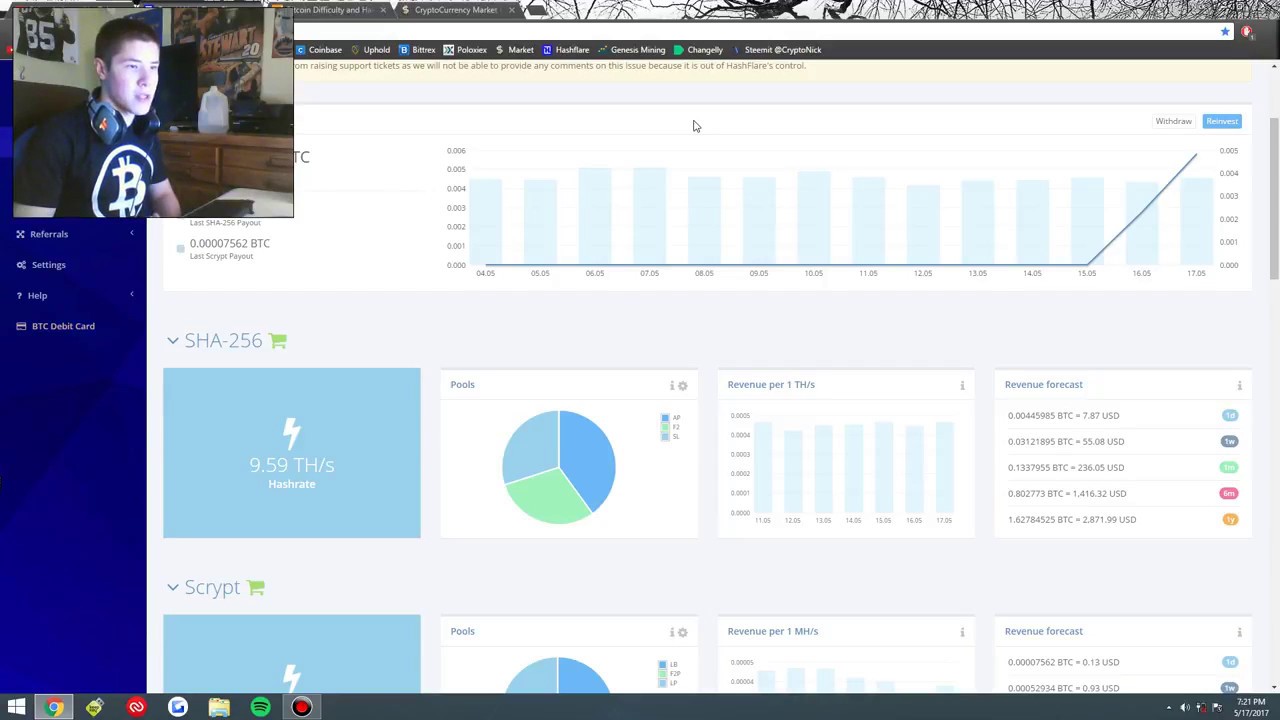Click info icon on Scrypt Revenue forecast
Screen dimensions: 1280x720
[1239, 633]
